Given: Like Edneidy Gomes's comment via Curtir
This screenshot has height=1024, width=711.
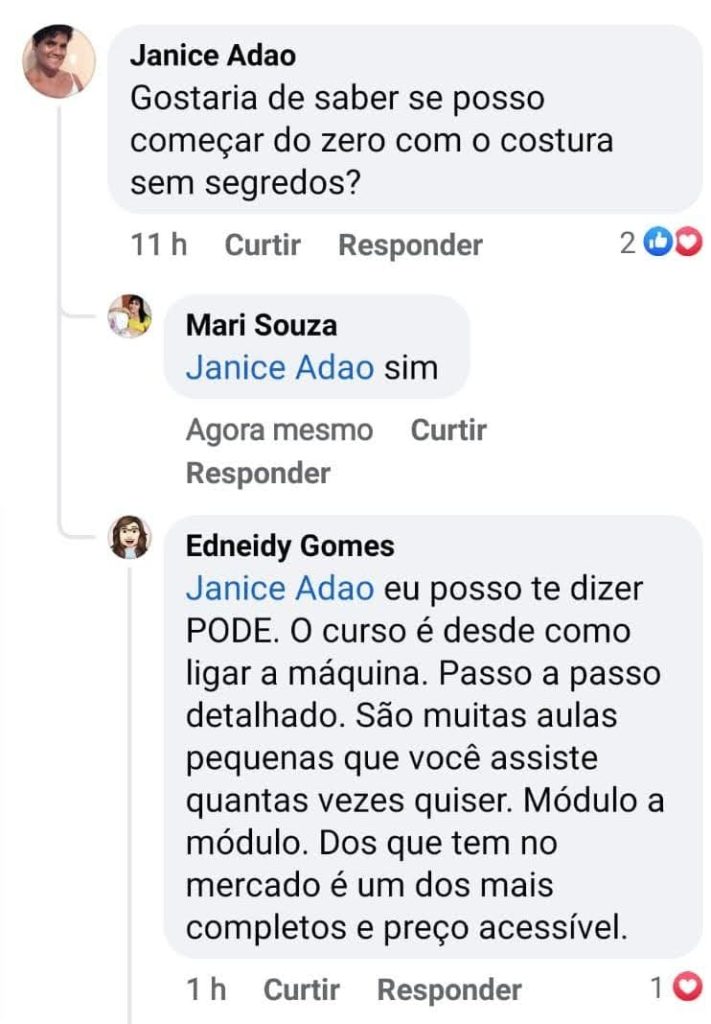Looking at the screenshot, I should click(301, 990).
